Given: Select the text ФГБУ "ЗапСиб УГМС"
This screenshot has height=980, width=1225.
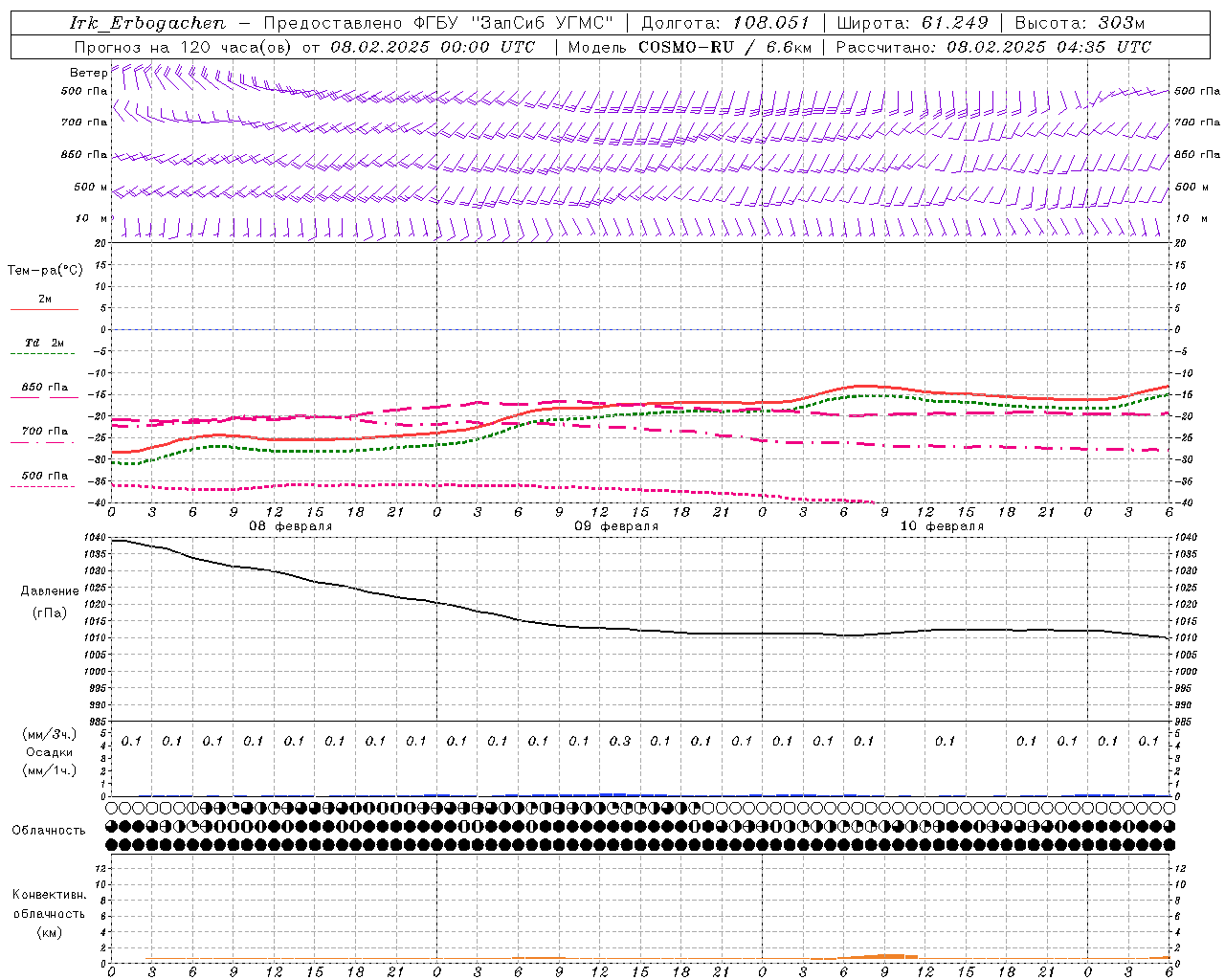Looking at the screenshot, I should [513, 23].
